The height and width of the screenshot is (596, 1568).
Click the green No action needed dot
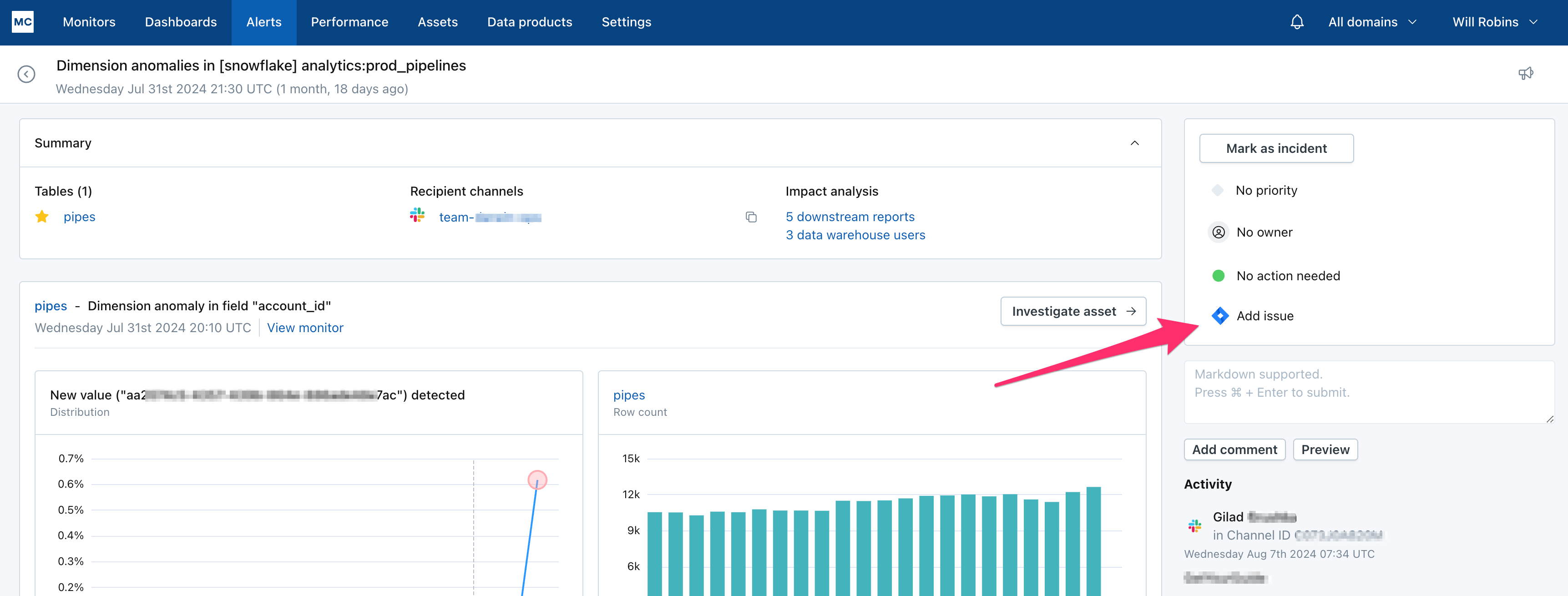pos(1219,276)
